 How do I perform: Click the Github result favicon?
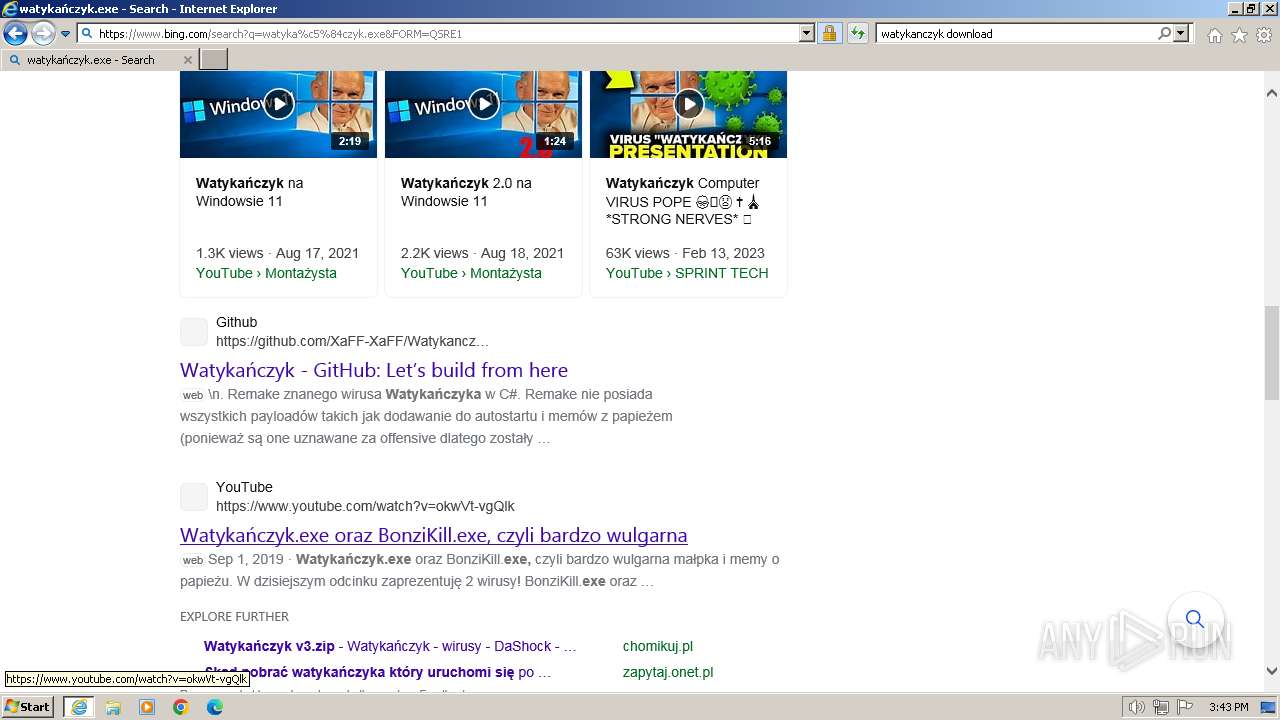point(194,332)
